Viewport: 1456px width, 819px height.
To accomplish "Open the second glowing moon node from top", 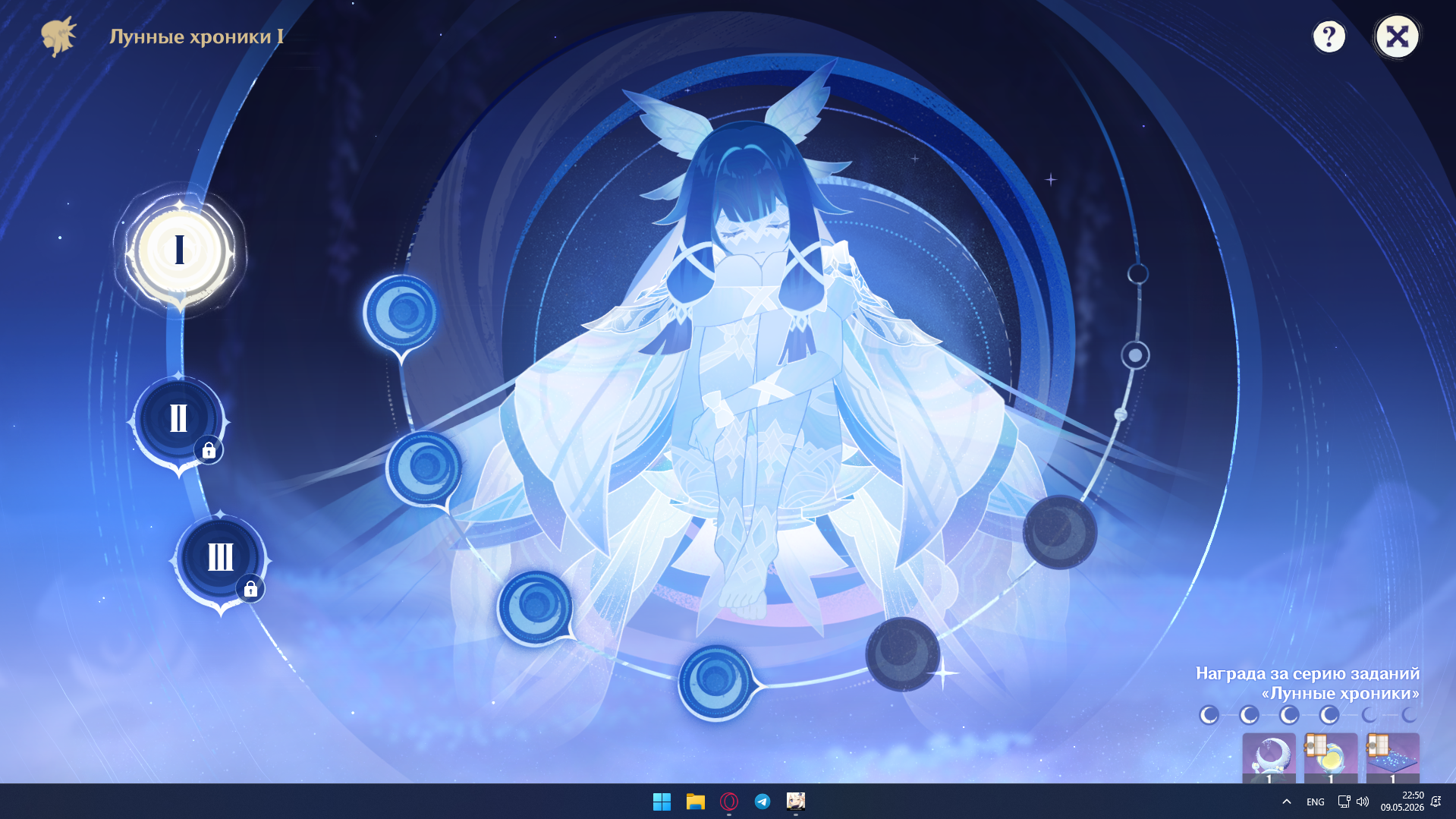I will point(424,468).
